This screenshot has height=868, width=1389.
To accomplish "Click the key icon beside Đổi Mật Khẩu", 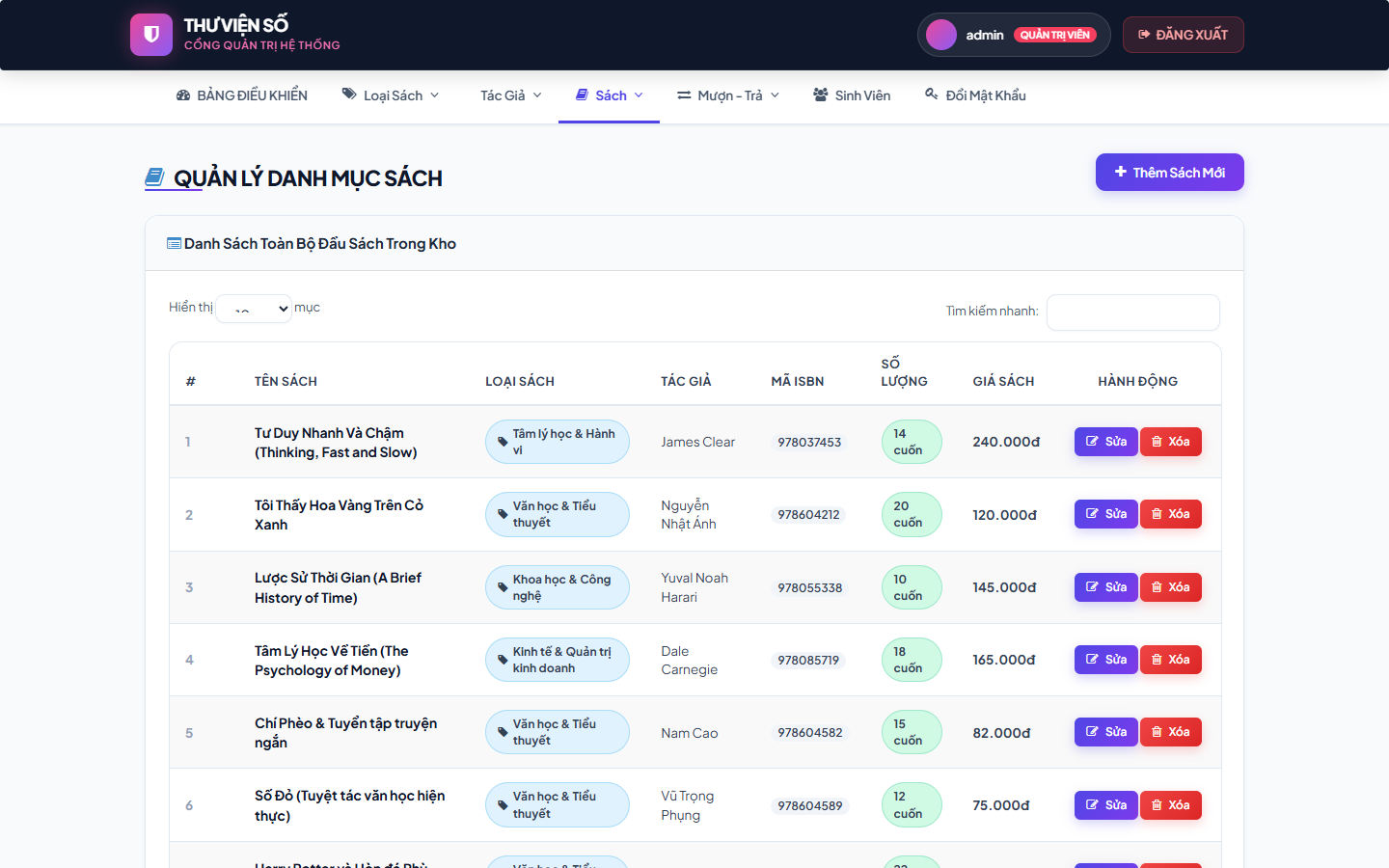I will (931, 95).
